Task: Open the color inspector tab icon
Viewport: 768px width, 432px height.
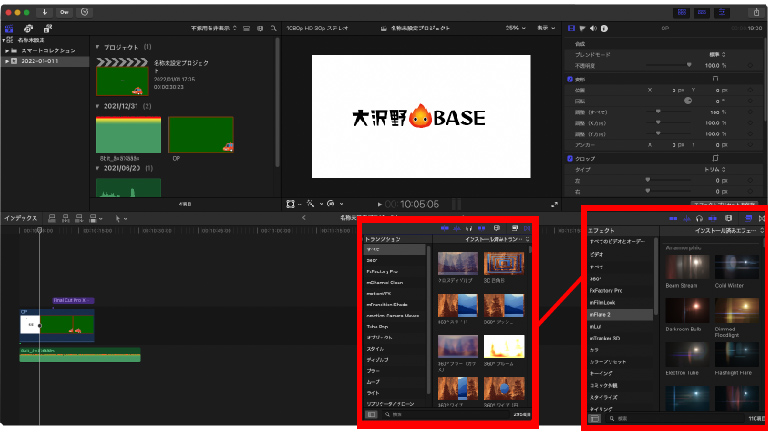Action: [582, 28]
